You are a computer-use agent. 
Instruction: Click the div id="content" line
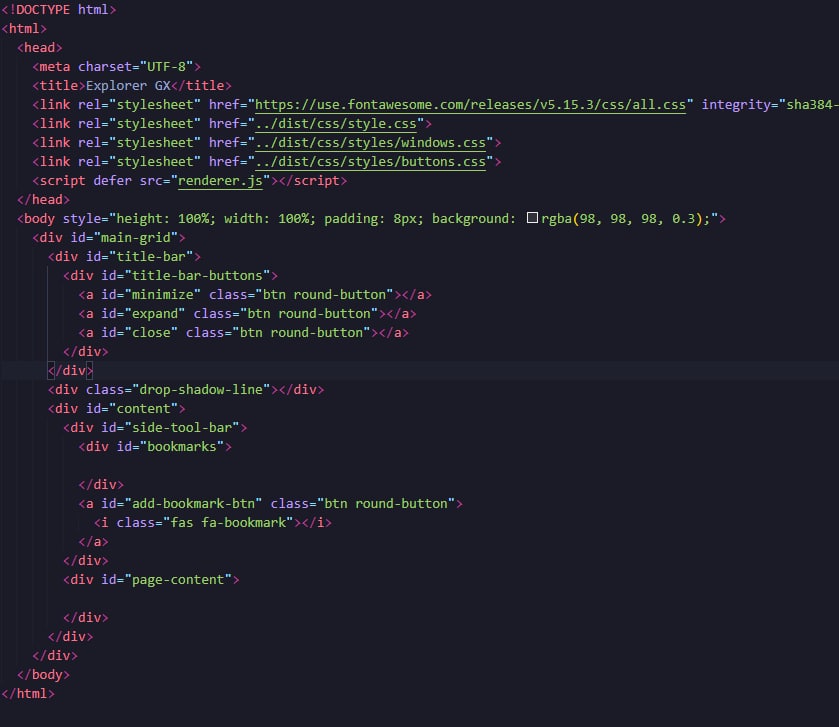point(117,409)
